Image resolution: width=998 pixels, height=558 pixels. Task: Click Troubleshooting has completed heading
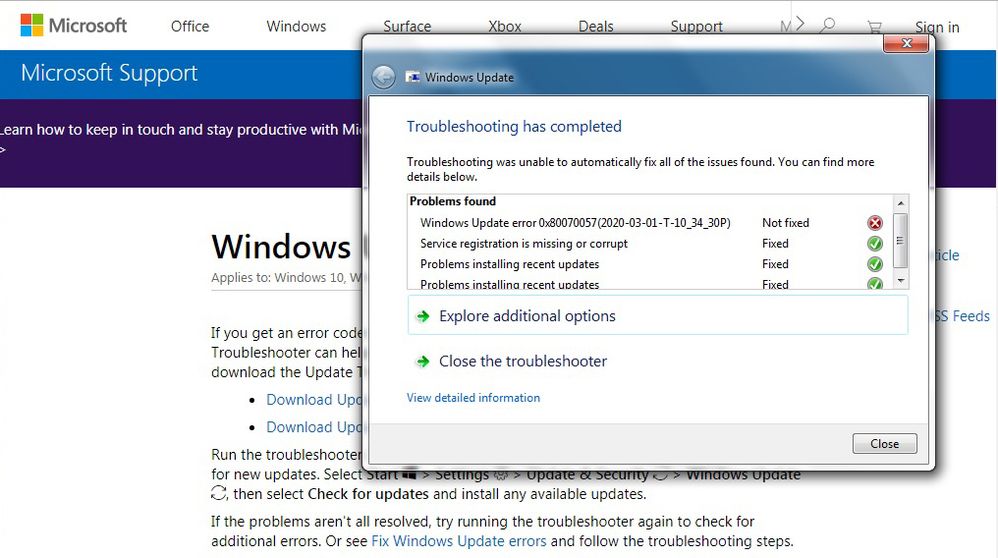(x=514, y=127)
